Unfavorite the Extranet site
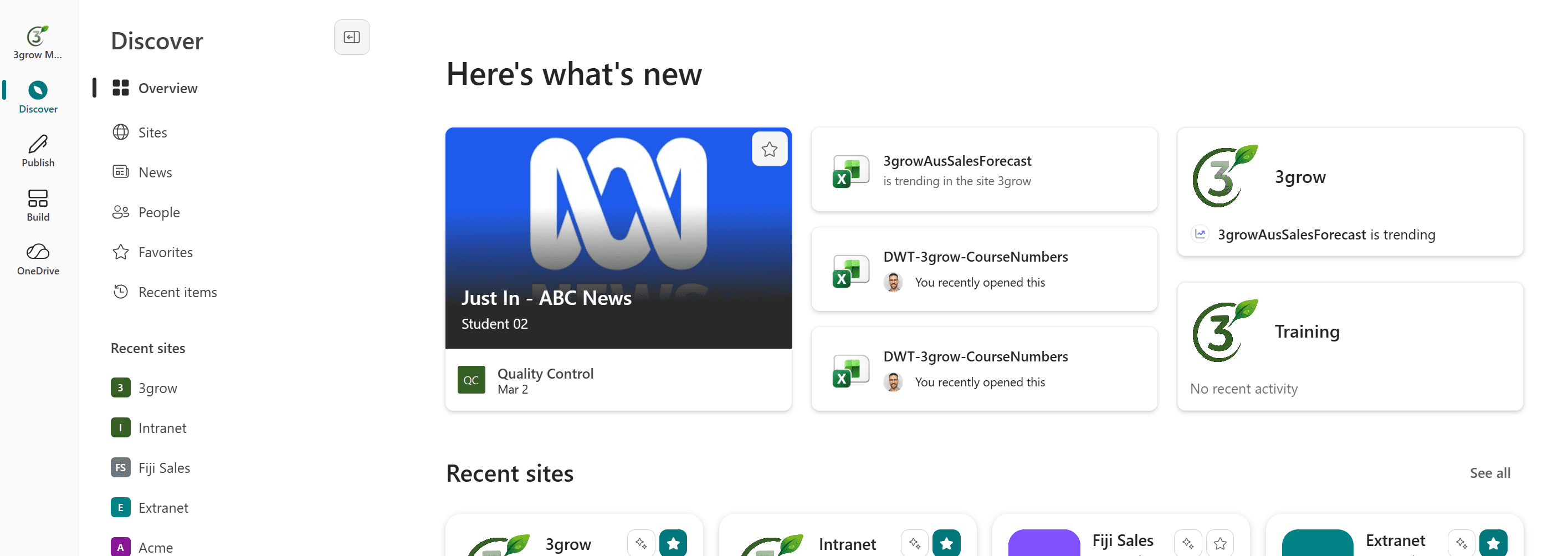 point(1493,543)
